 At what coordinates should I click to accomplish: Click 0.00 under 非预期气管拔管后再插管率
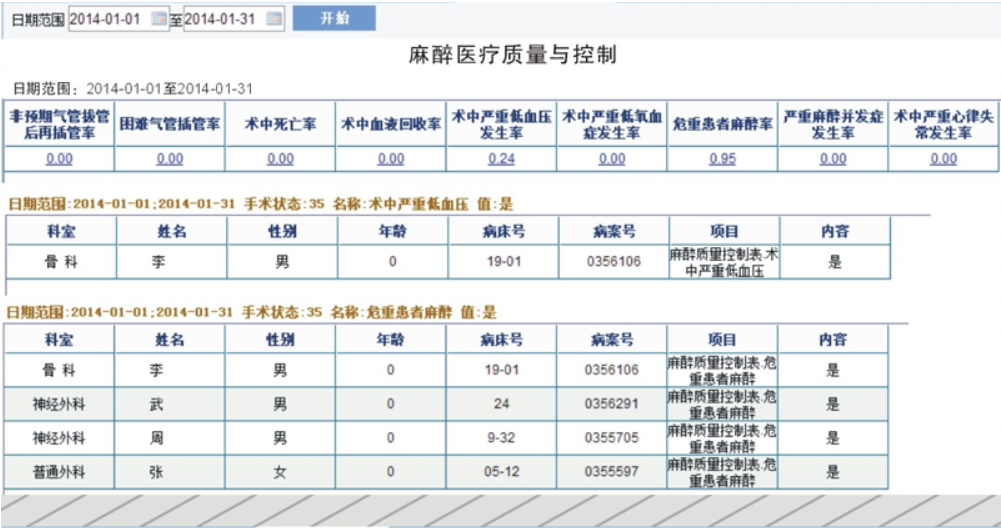59,159
